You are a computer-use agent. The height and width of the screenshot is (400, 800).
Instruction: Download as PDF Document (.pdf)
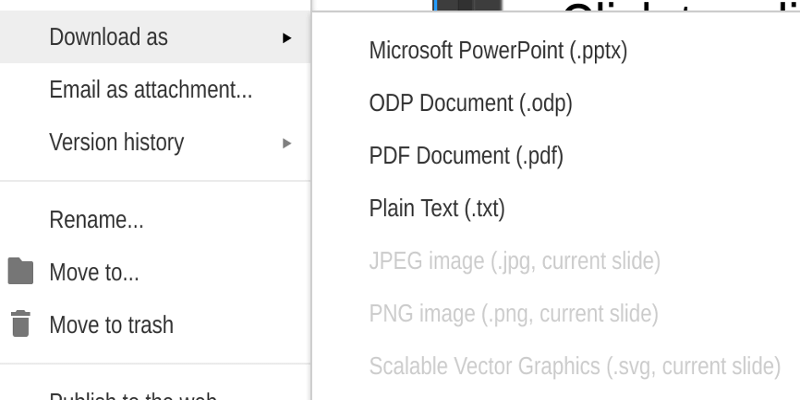(466, 156)
